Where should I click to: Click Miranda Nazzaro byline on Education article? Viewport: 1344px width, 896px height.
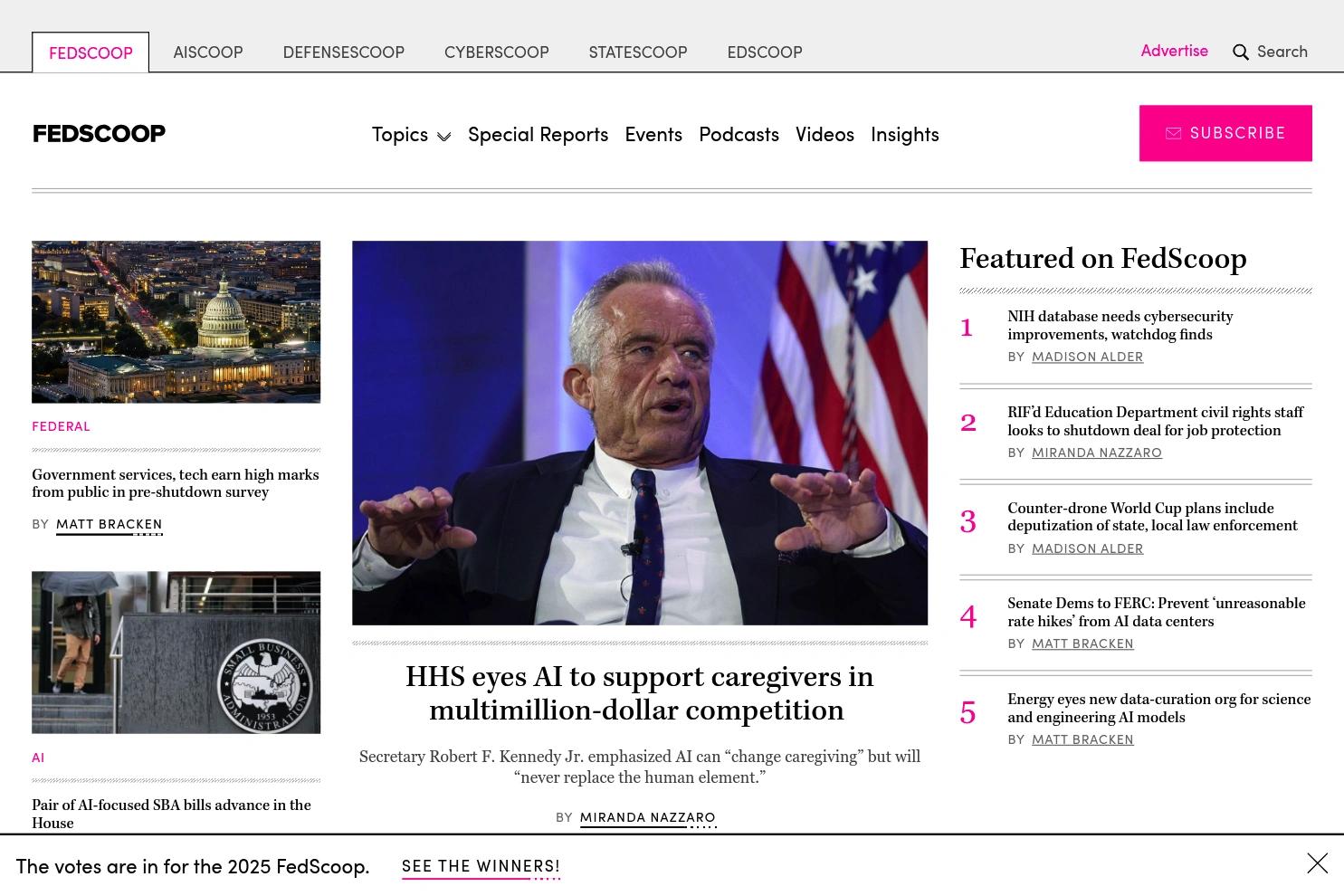pyautogui.click(x=1097, y=453)
